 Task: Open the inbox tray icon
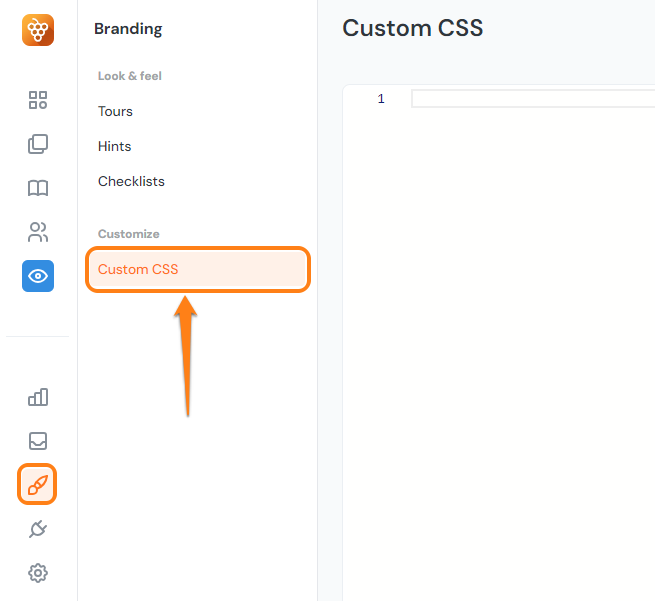[38, 441]
